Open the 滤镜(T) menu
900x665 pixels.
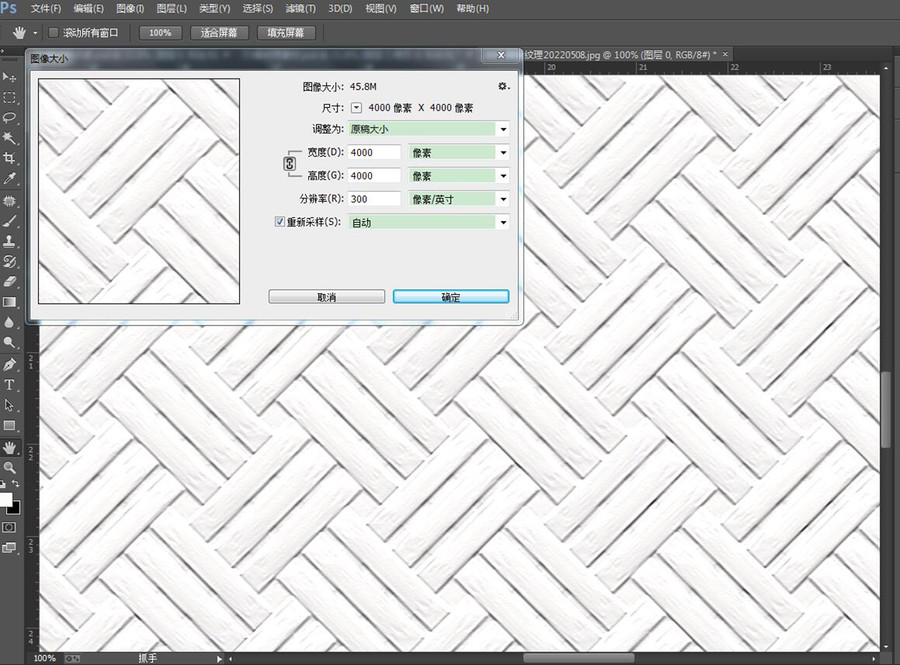[301, 9]
